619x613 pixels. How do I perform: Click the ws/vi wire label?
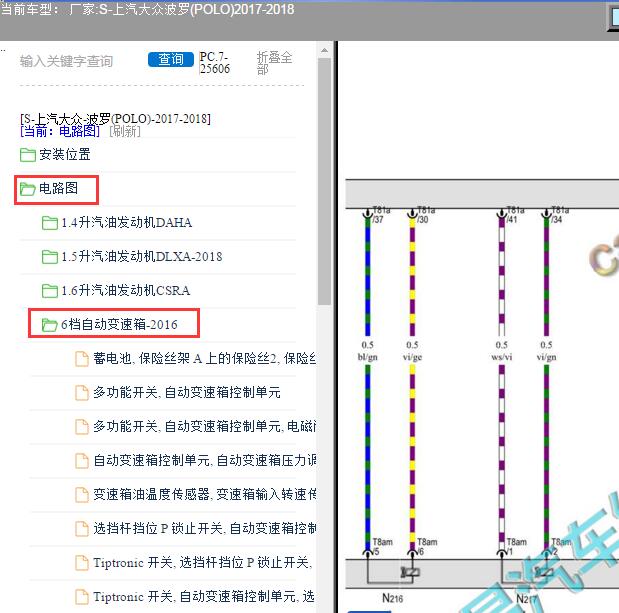(502, 357)
